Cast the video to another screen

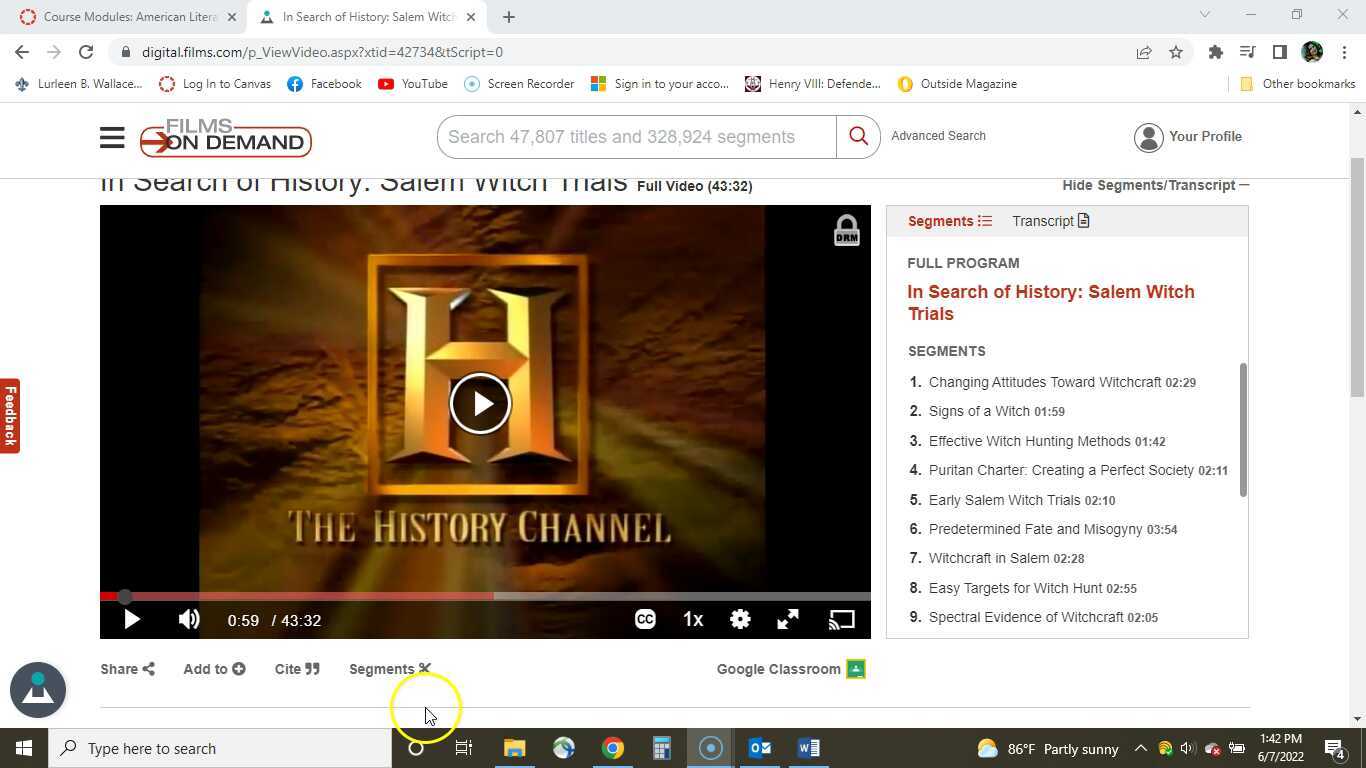(841, 620)
